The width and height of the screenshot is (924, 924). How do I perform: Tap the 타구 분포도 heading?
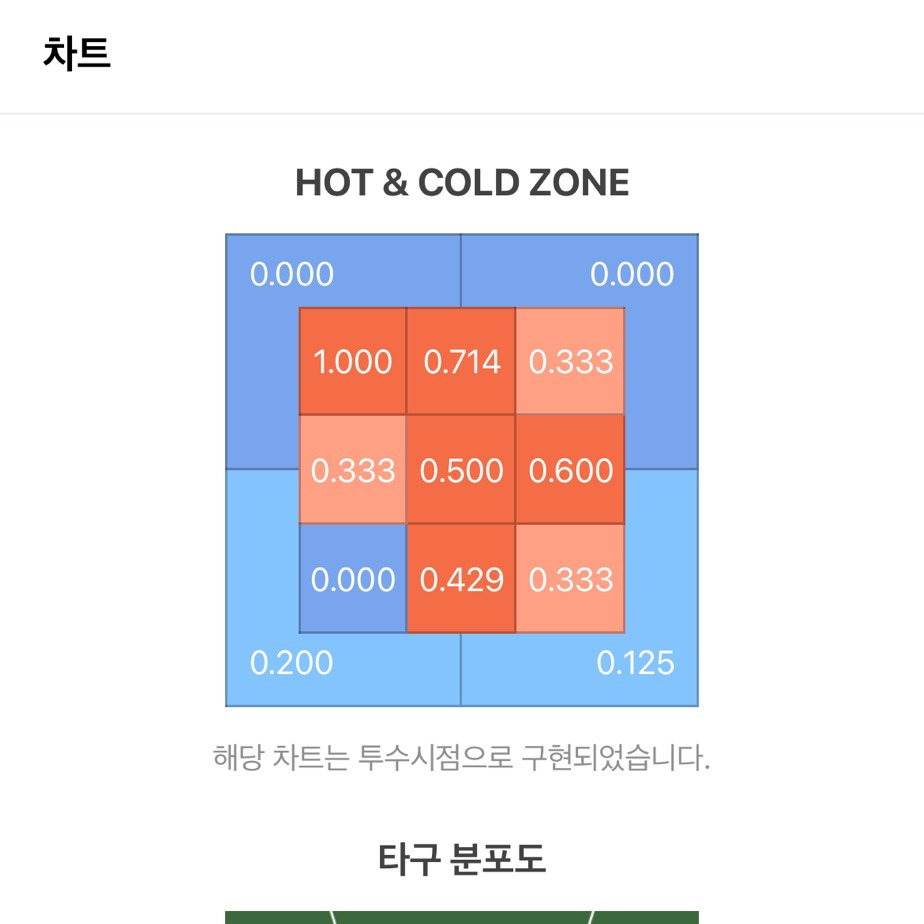462,859
